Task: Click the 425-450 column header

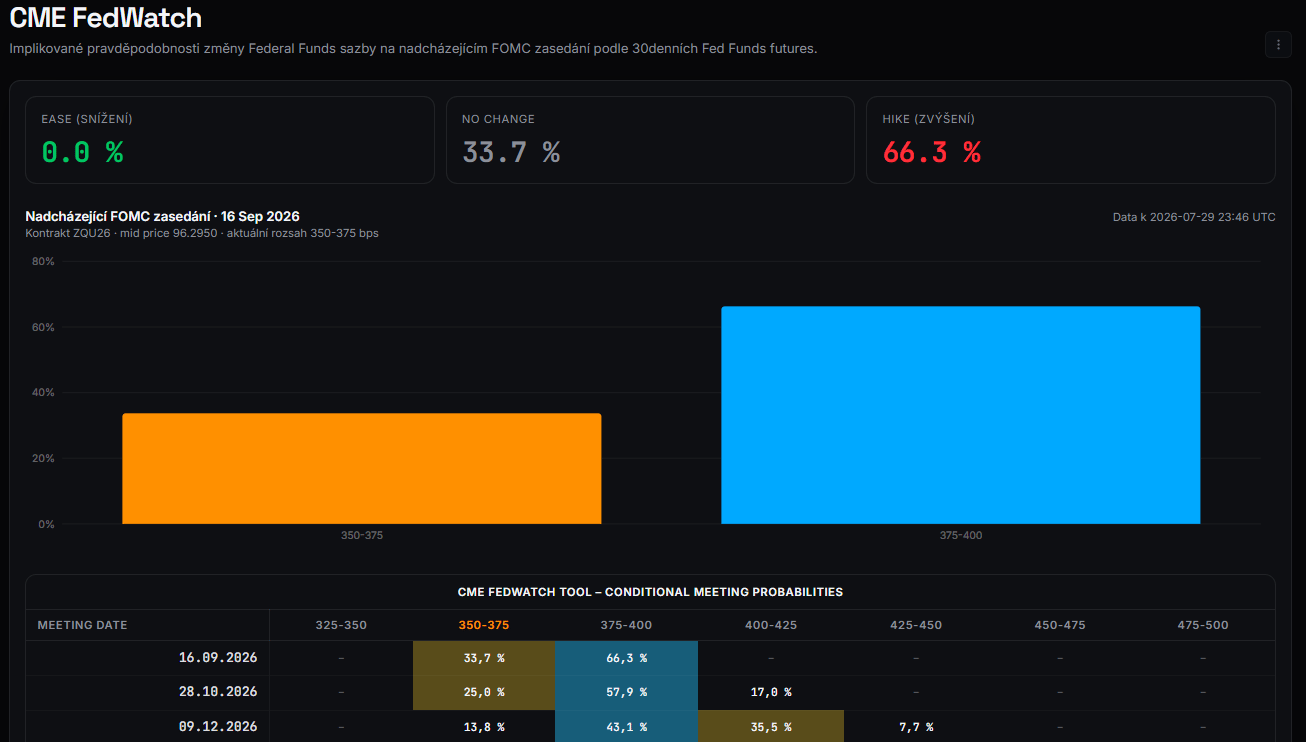Action: point(916,625)
